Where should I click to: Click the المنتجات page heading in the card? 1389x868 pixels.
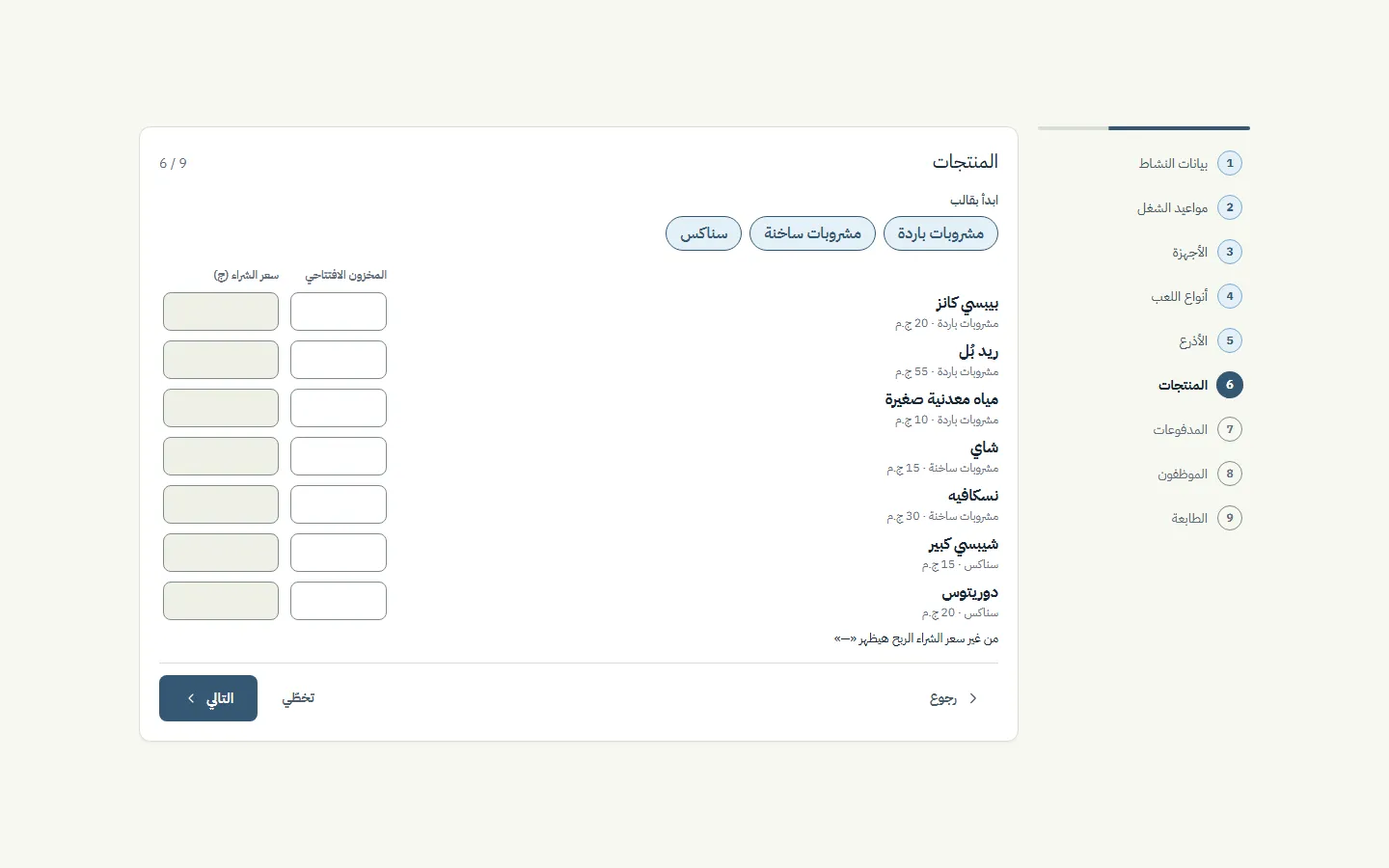point(965,162)
